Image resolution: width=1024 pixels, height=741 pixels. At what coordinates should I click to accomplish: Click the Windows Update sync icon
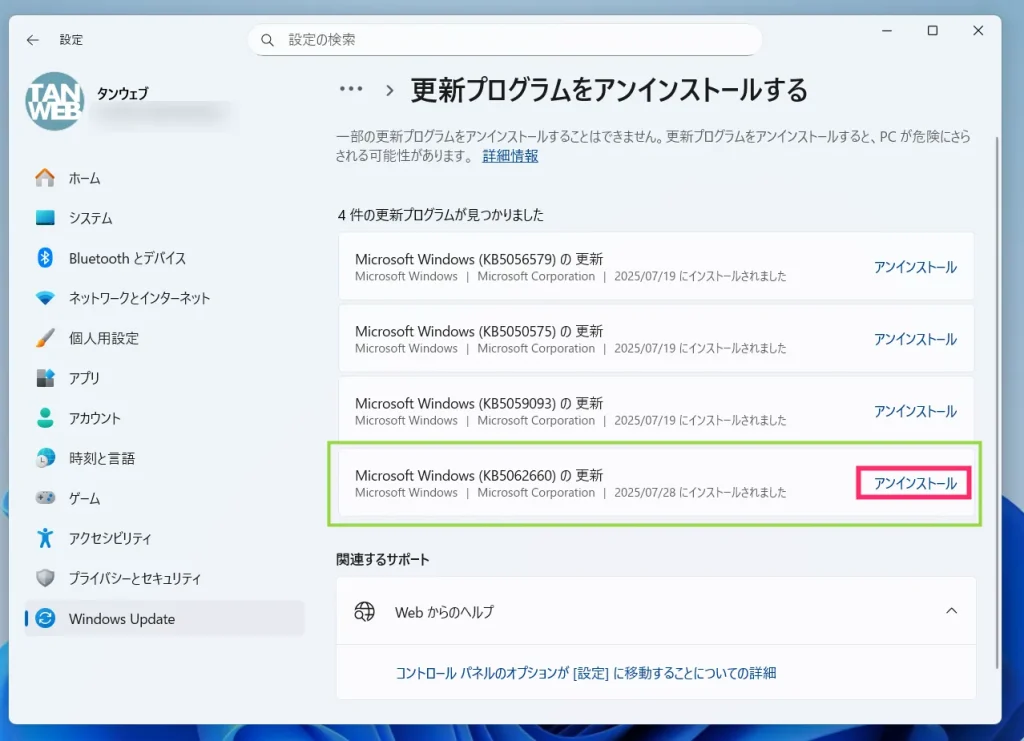pyautogui.click(x=45, y=618)
